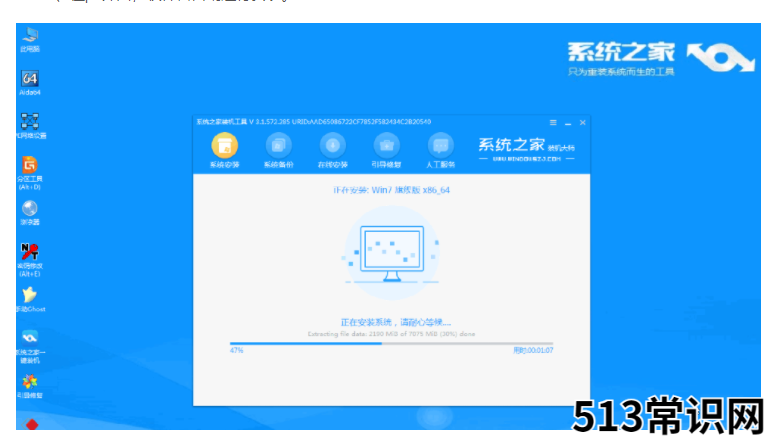The image size is (774, 447).
Task: Open the 手动Ghost desktop shortcut
Action: coord(30,299)
